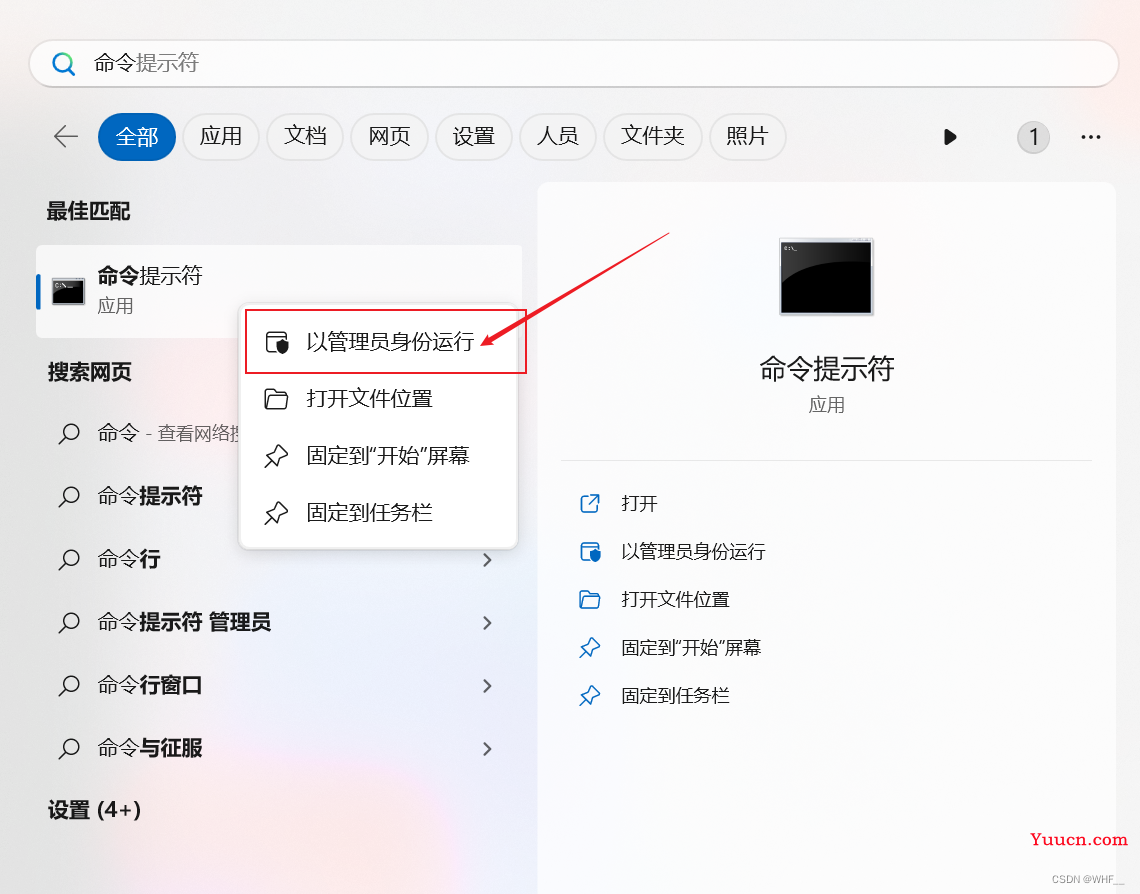Expand the chevron next to 命令行窗口
This screenshot has height=894, width=1140.
click(487, 685)
